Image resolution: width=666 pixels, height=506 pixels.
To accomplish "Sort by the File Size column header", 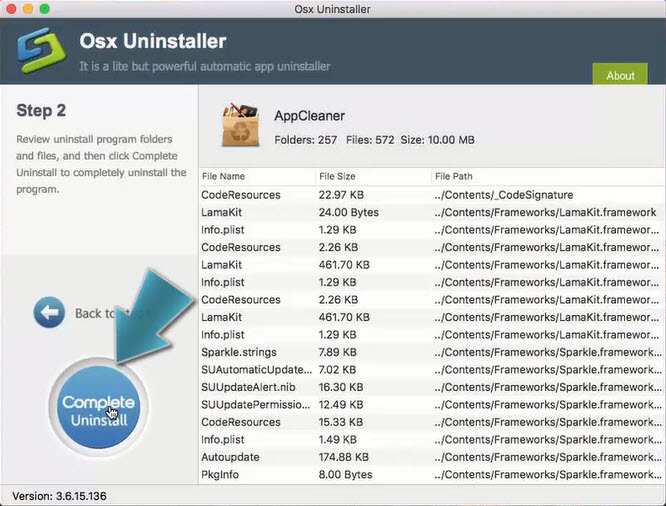I will click(373, 176).
